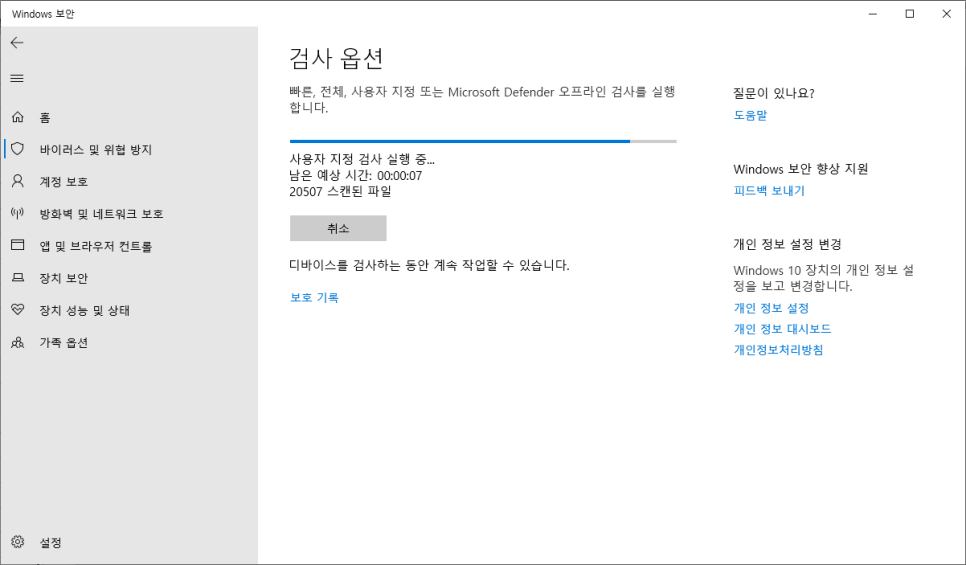Open 도움말 help link
The height and width of the screenshot is (565, 966).
pyautogui.click(x=750, y=115)
